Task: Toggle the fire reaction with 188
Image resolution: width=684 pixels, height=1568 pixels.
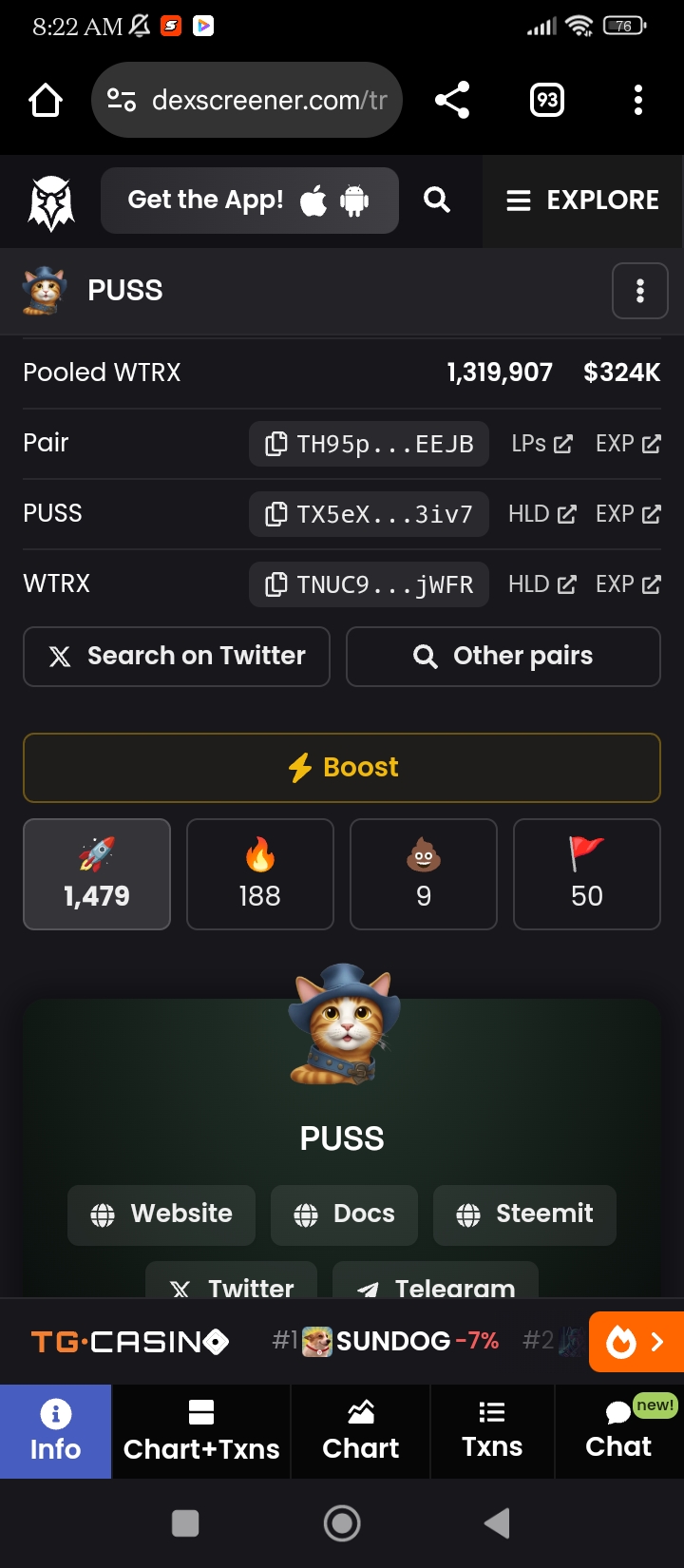Action: pyautogui.click(x=260, y=874)
